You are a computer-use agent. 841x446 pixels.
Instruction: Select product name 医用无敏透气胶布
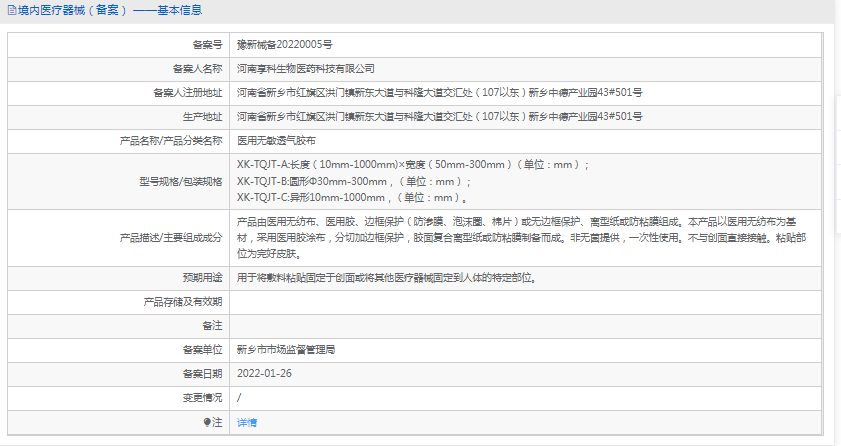tap(276, 140)
